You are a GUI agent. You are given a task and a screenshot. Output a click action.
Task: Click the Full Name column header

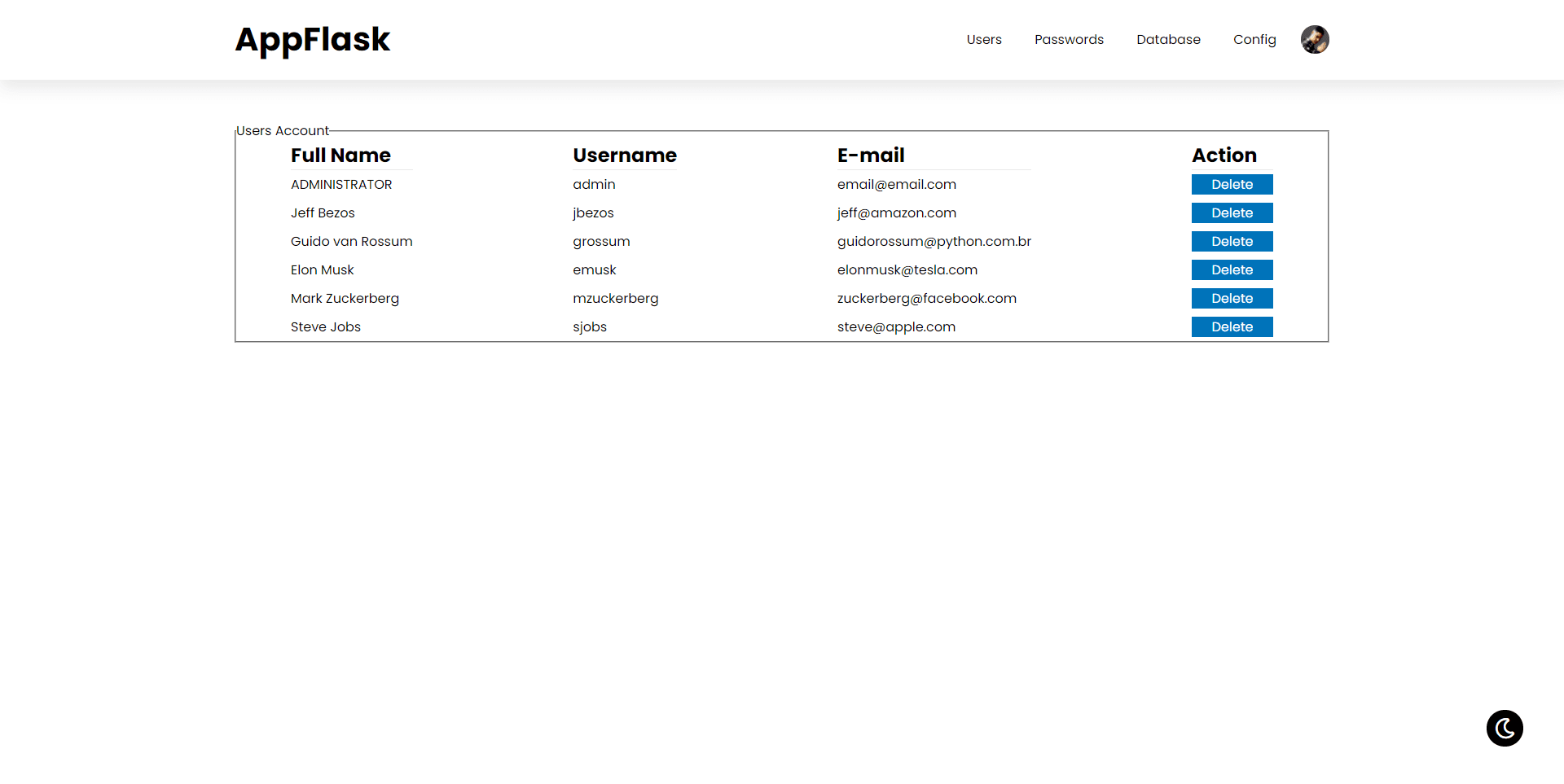[340, 155]
